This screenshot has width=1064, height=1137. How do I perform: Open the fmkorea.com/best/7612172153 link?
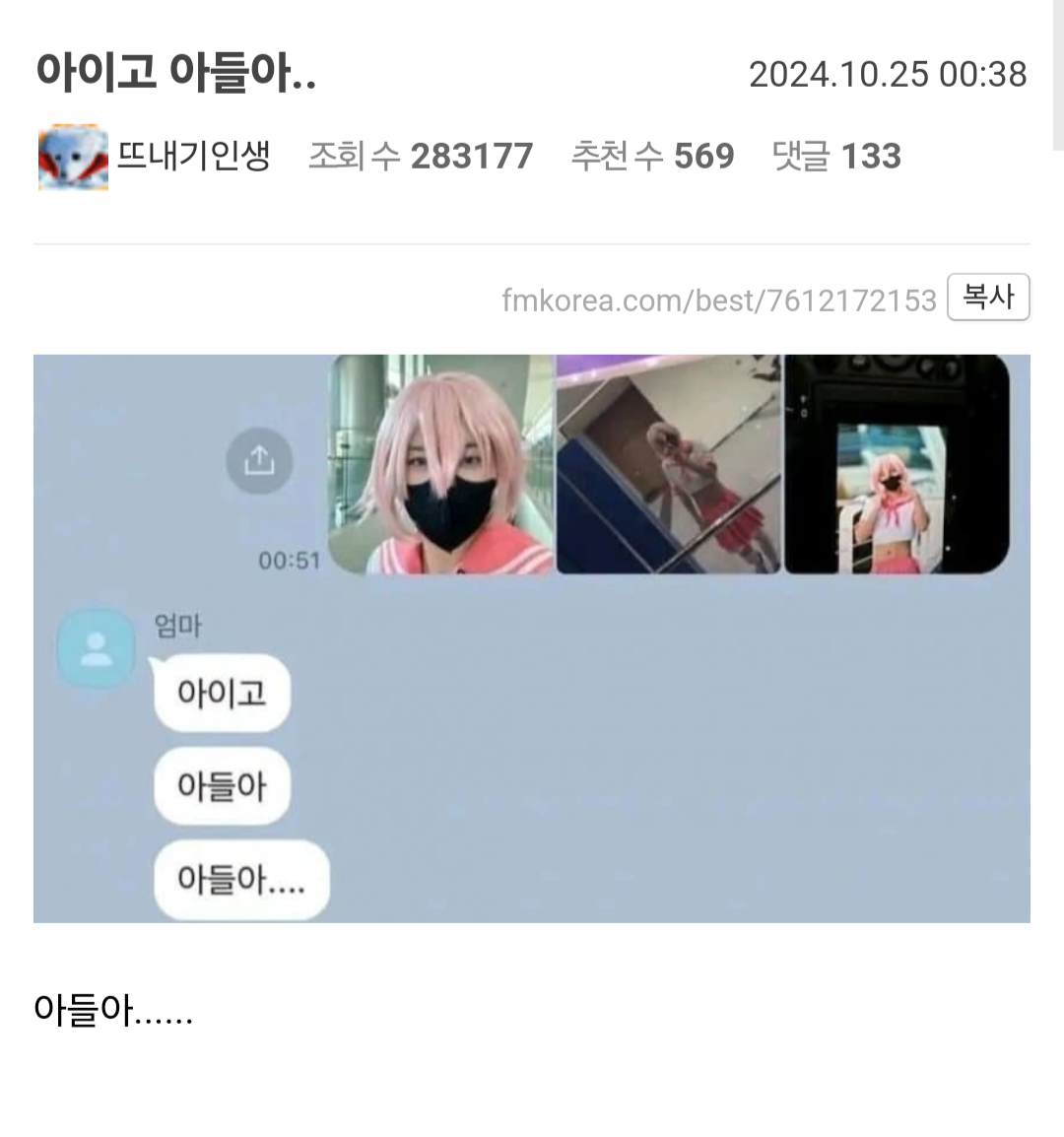(719, 301)
